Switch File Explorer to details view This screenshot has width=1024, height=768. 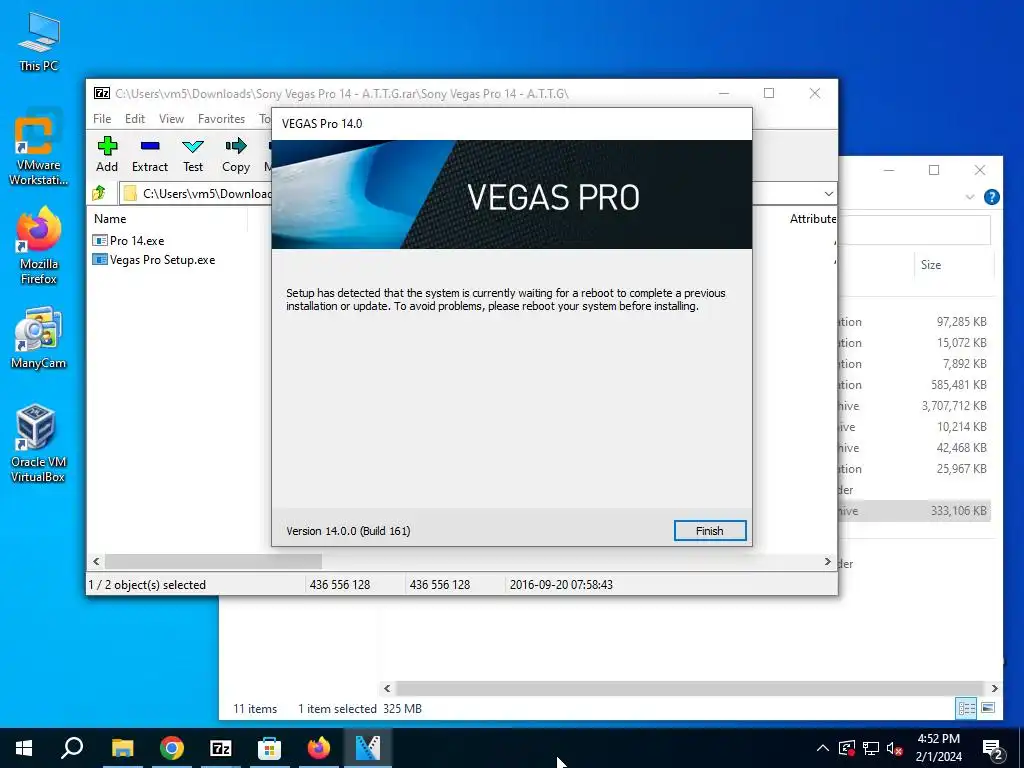(967, 708)
